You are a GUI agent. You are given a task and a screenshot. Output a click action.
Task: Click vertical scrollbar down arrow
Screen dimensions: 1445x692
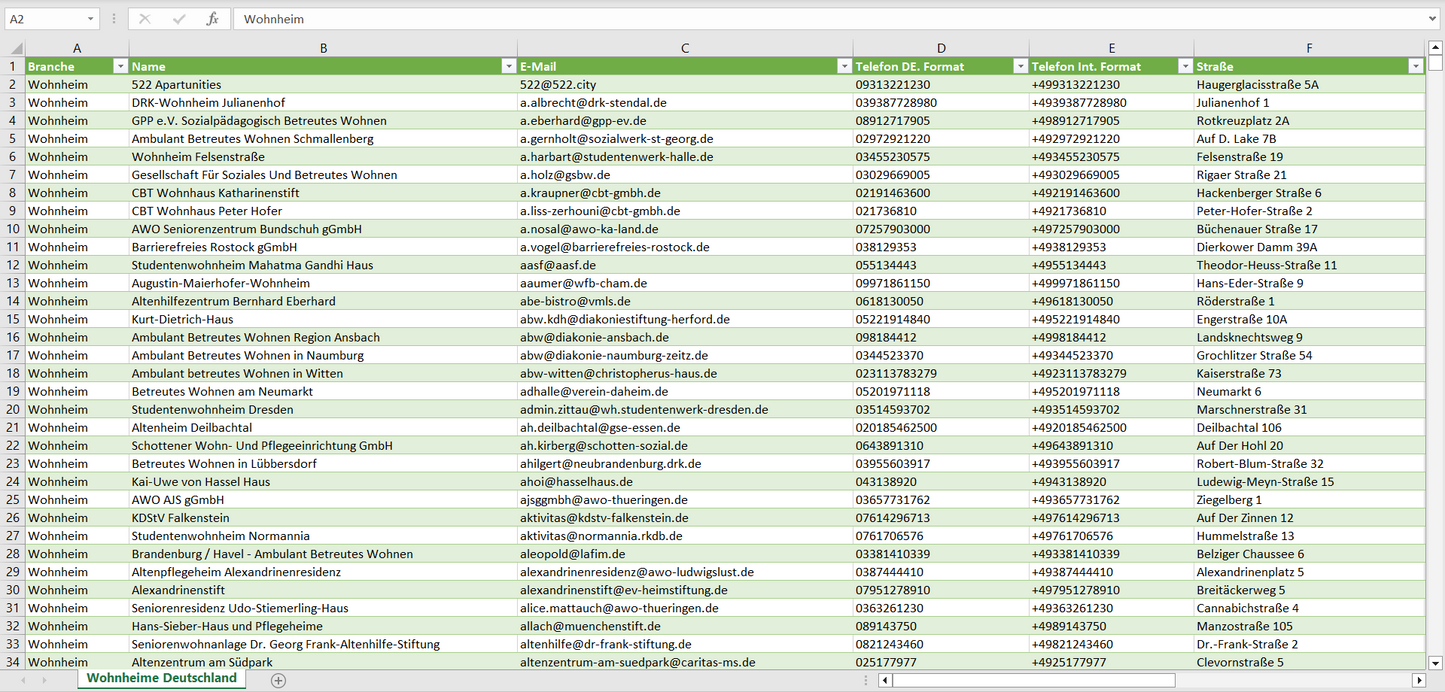tap(1436, 662)
